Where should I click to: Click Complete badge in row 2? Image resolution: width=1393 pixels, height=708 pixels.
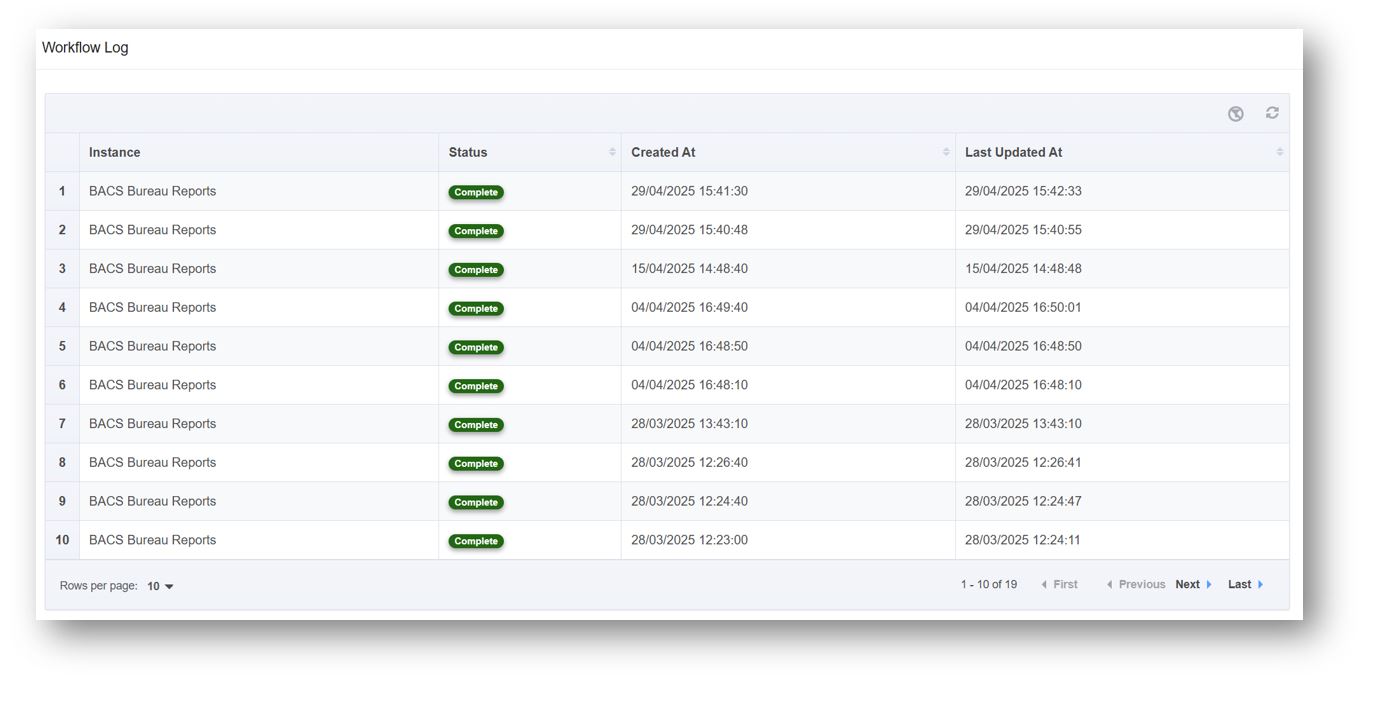(x=476, y=231)
